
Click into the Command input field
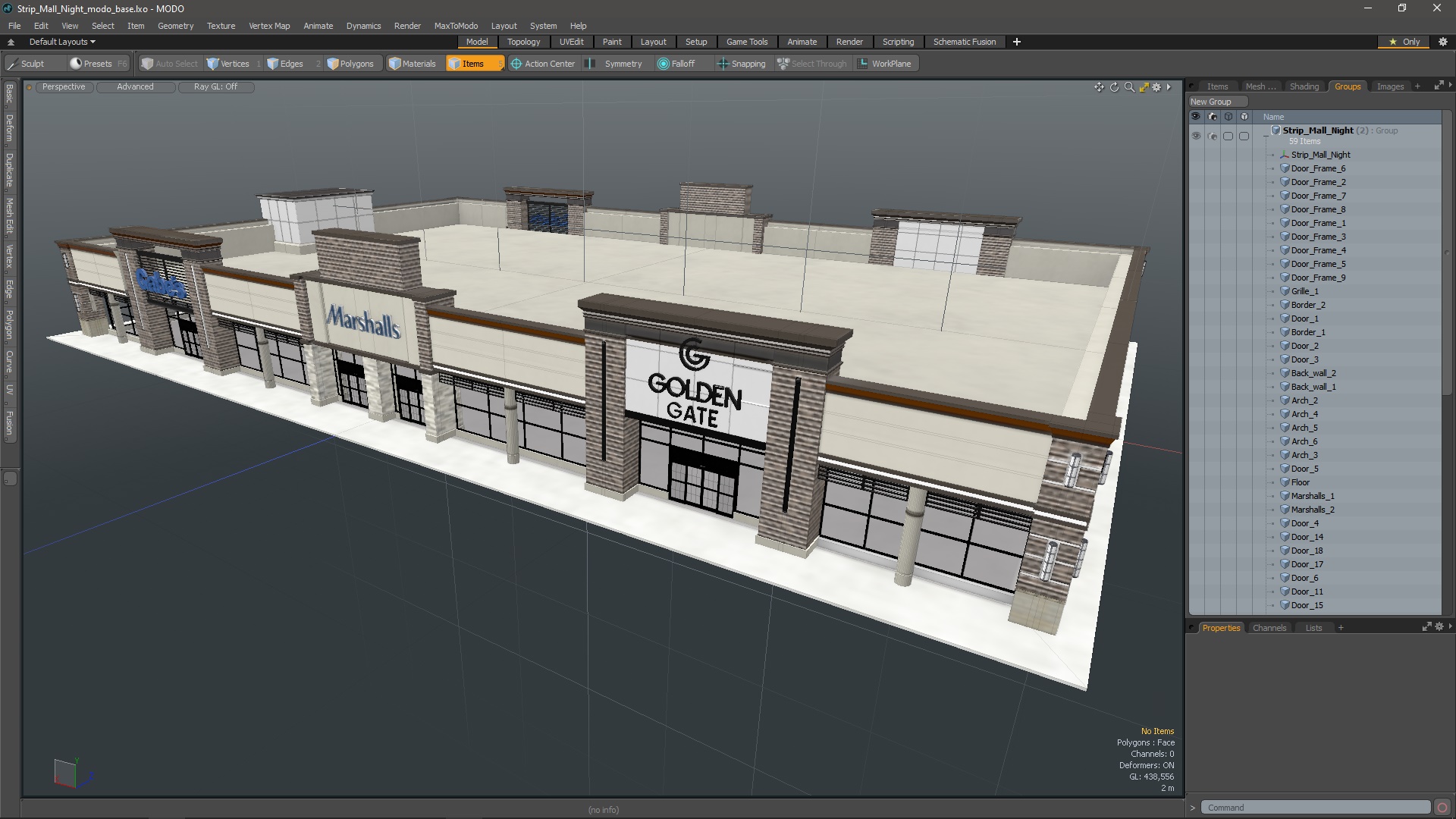point(1316,808)
